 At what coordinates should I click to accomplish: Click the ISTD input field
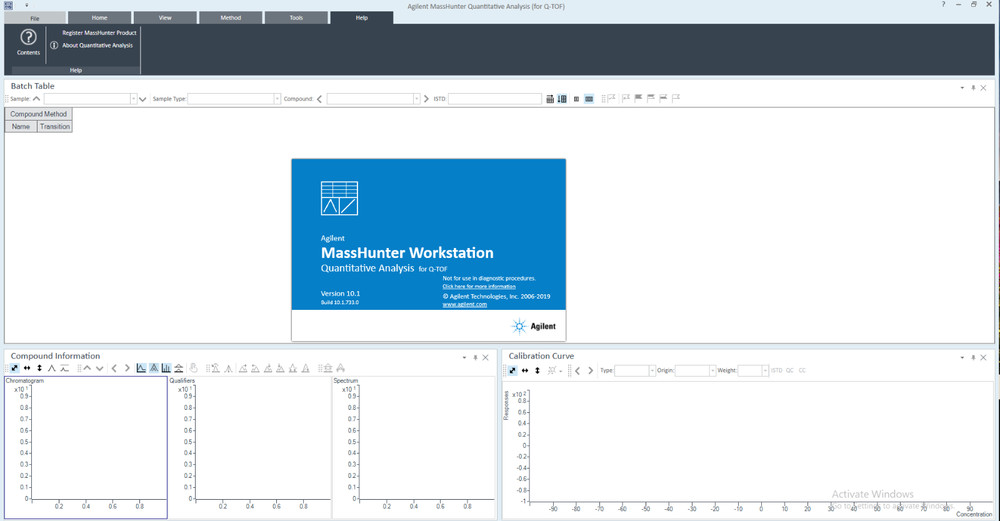[495, 99]
